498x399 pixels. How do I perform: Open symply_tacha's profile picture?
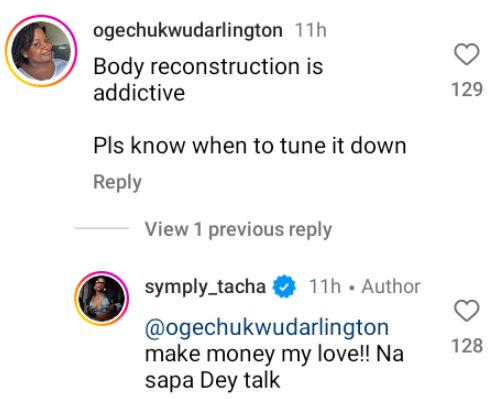[102, 298]
